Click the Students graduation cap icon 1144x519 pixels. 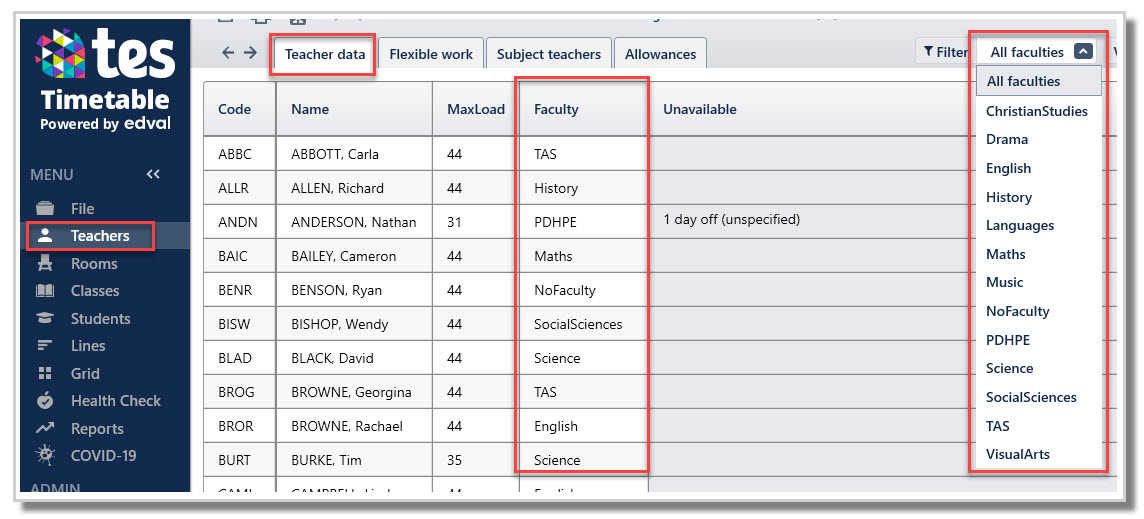click(x=45, y=319)
